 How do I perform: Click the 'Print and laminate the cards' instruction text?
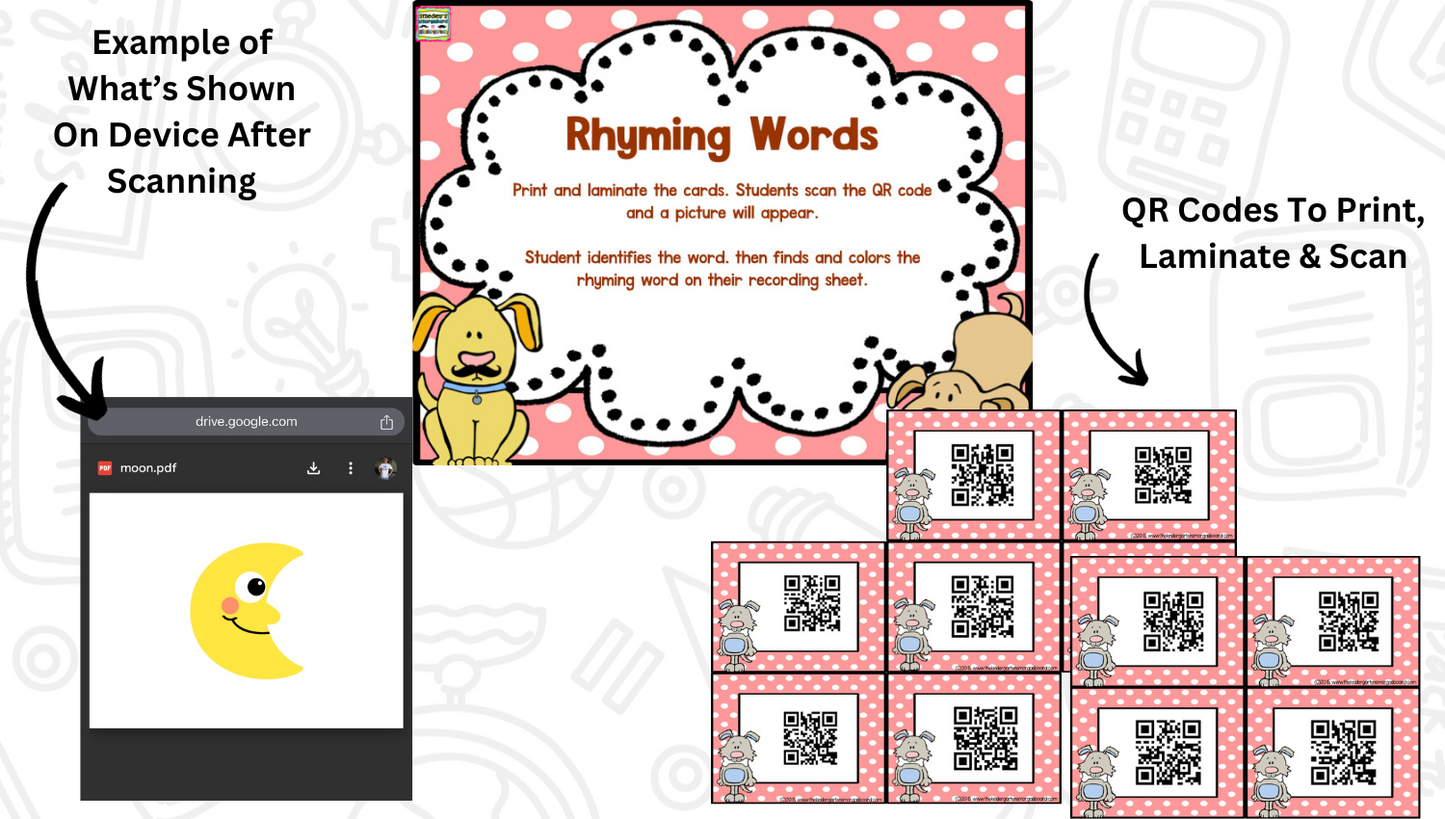[722, 200]
